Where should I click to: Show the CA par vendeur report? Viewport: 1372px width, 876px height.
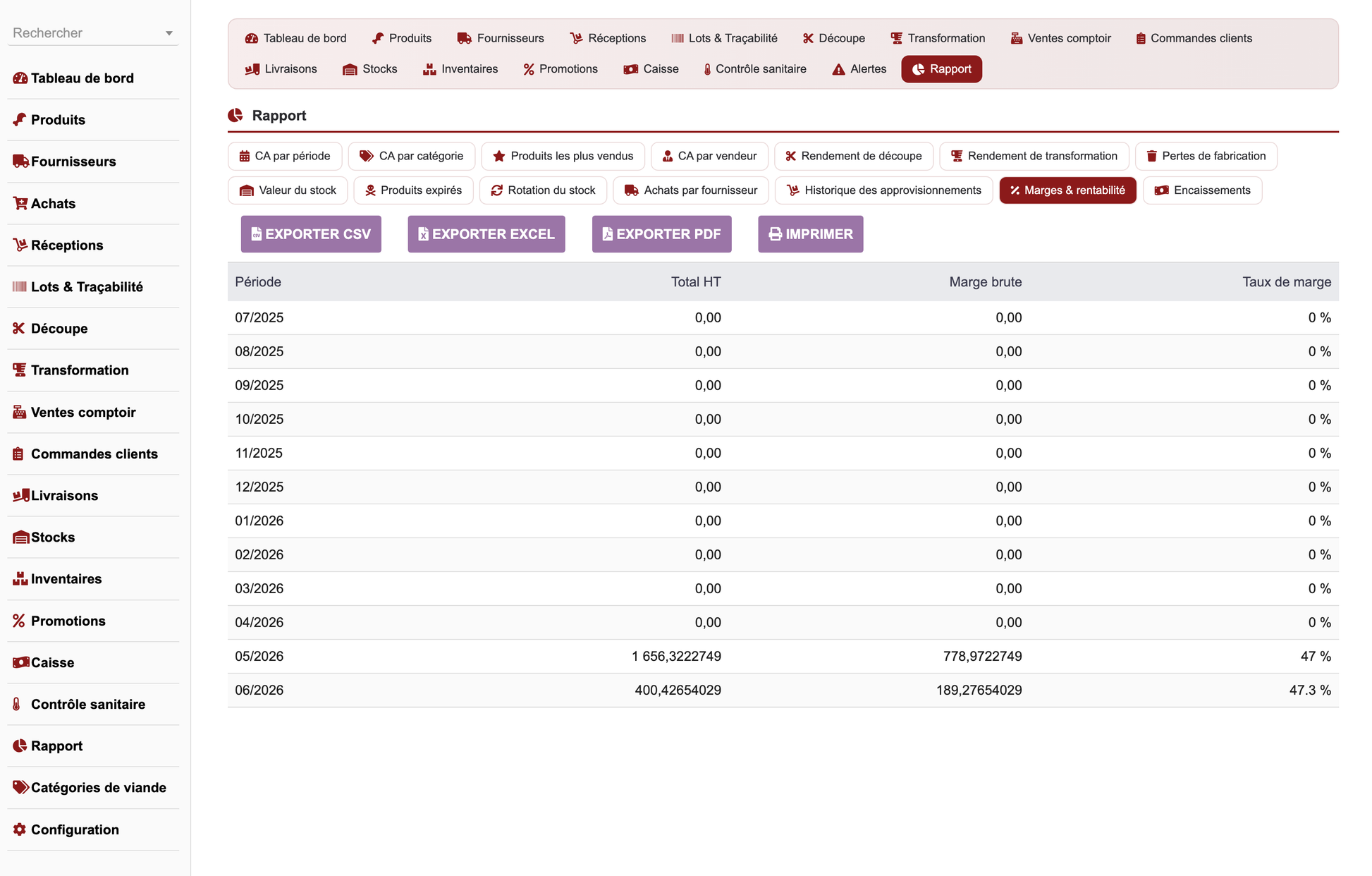click(x=709, y=156)
